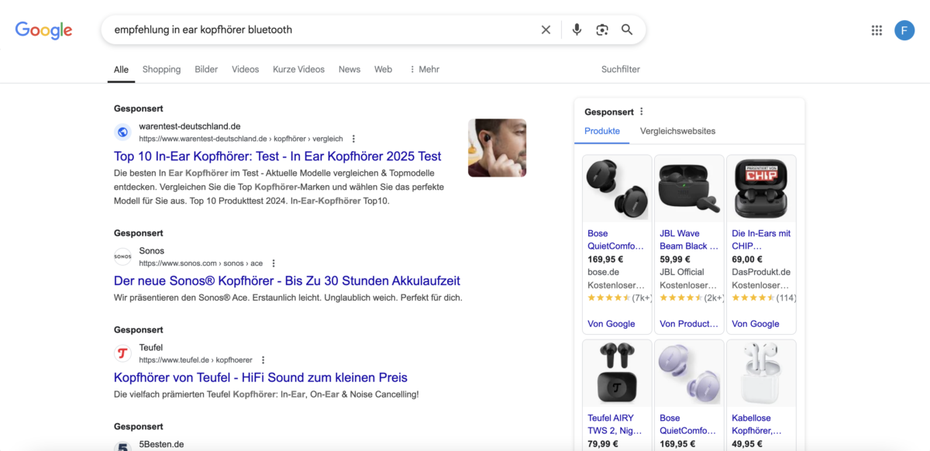Image resolution: width=930 pixels, height=451 pixels.
Task: Click the 69,00 € price
Action: point(747,259)
